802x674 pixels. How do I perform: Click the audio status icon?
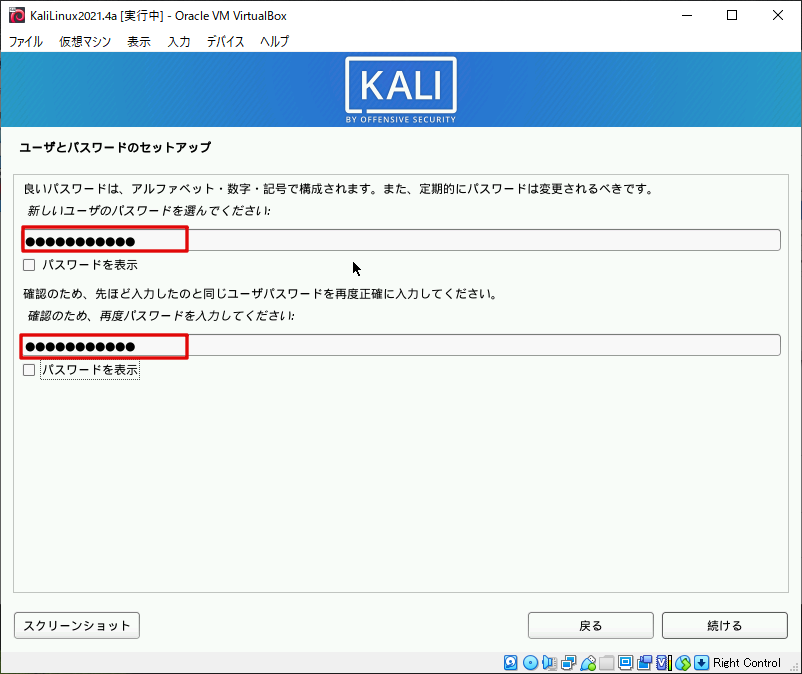[549, 663]
